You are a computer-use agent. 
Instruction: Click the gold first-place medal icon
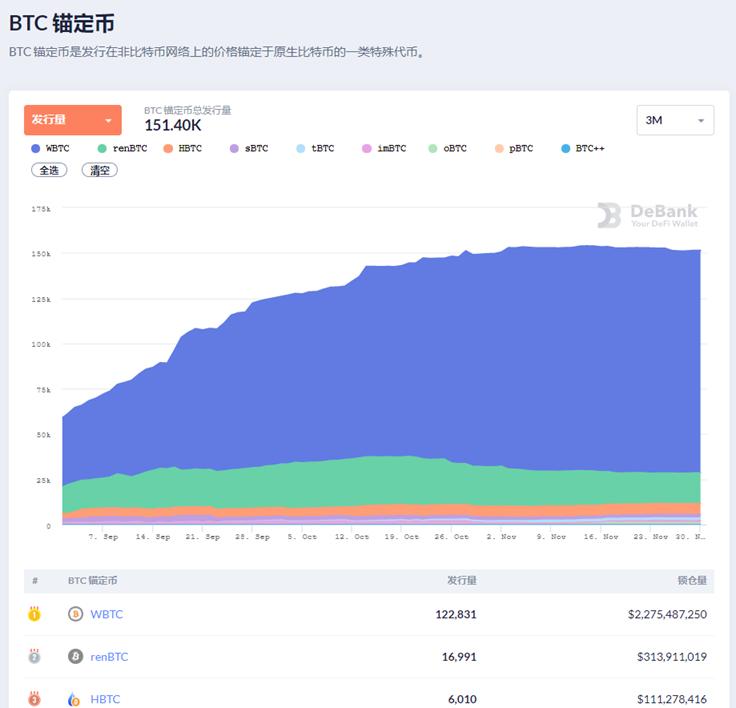coord(34,614)
